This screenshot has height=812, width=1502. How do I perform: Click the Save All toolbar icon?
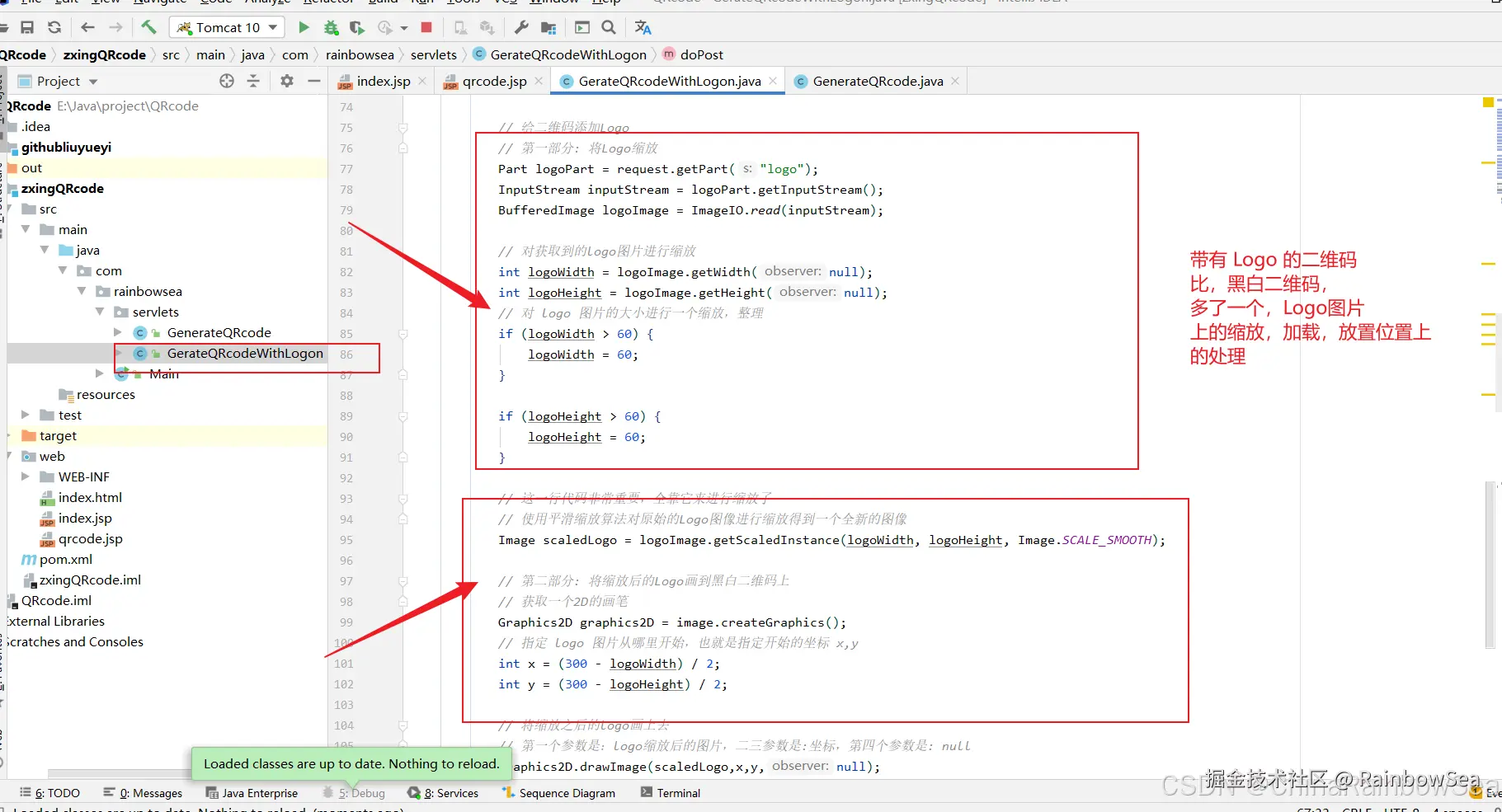coord(27,27)
